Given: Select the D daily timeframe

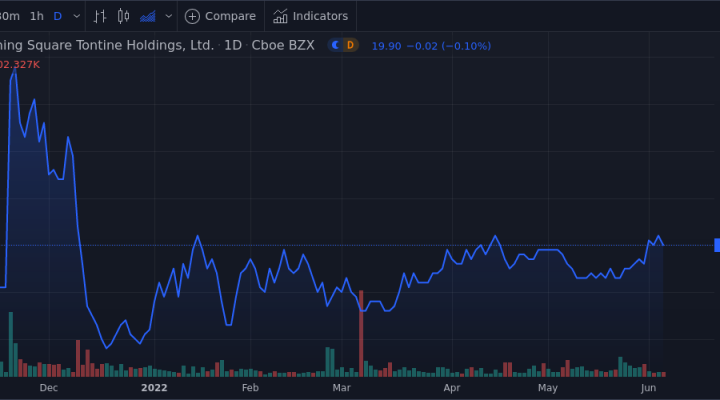Looking at the screenshot, I should point(57,16).
